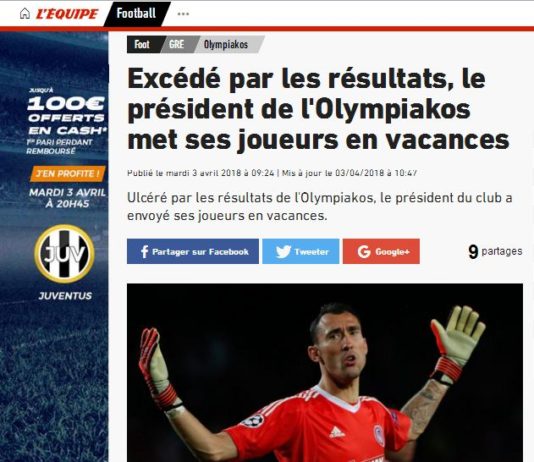Click the JUVENTUS label in the sidebar ad
The height and width of the screenshot is (462, 534).
click(x=65, y=296)
